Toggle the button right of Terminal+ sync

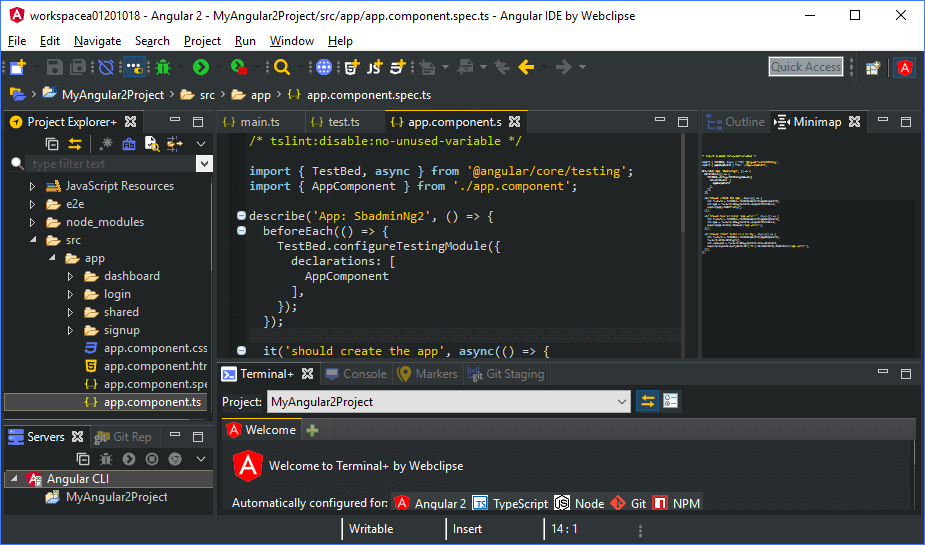click(671, 401)
